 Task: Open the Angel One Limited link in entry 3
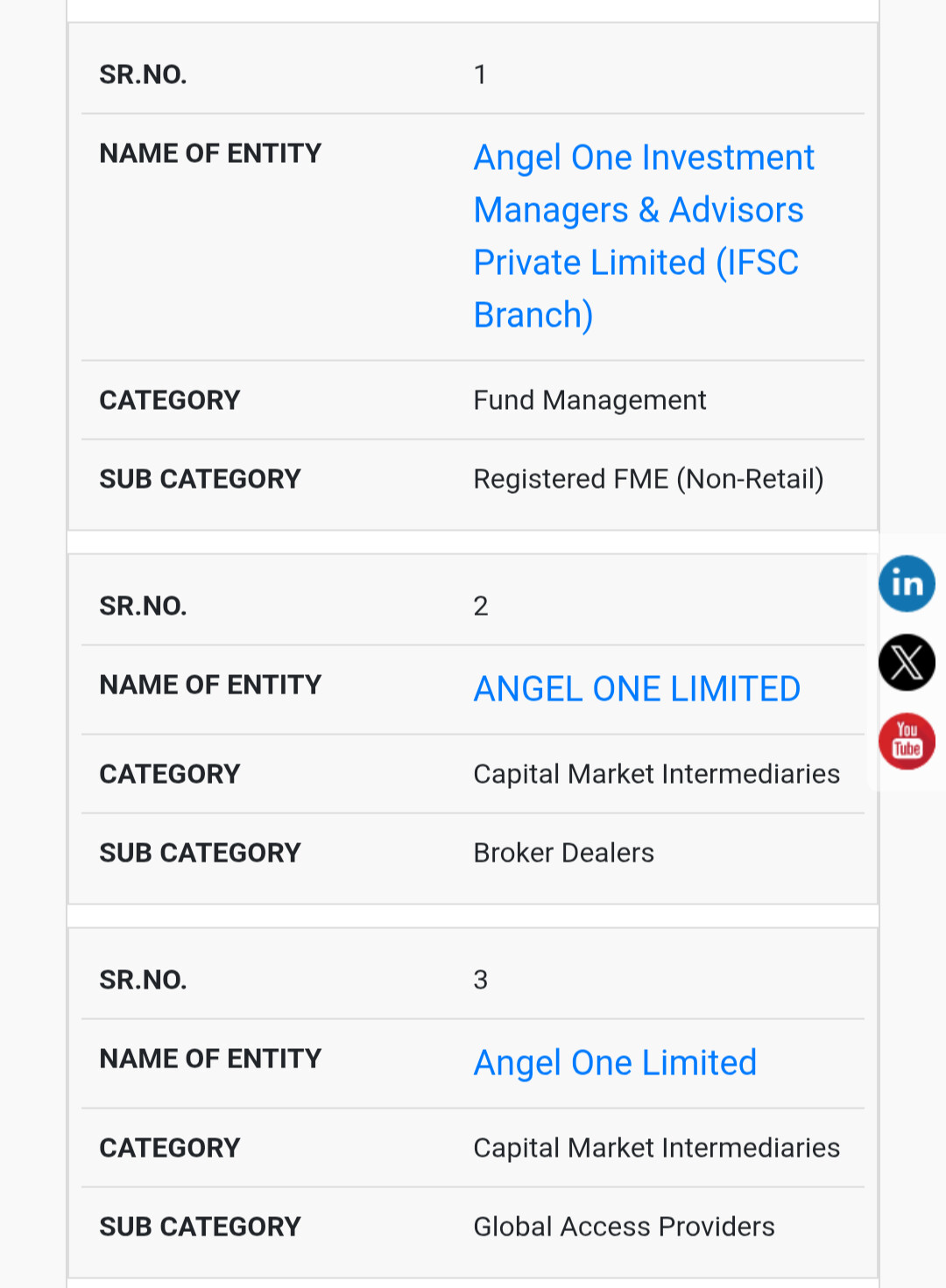click(615, 1063)
